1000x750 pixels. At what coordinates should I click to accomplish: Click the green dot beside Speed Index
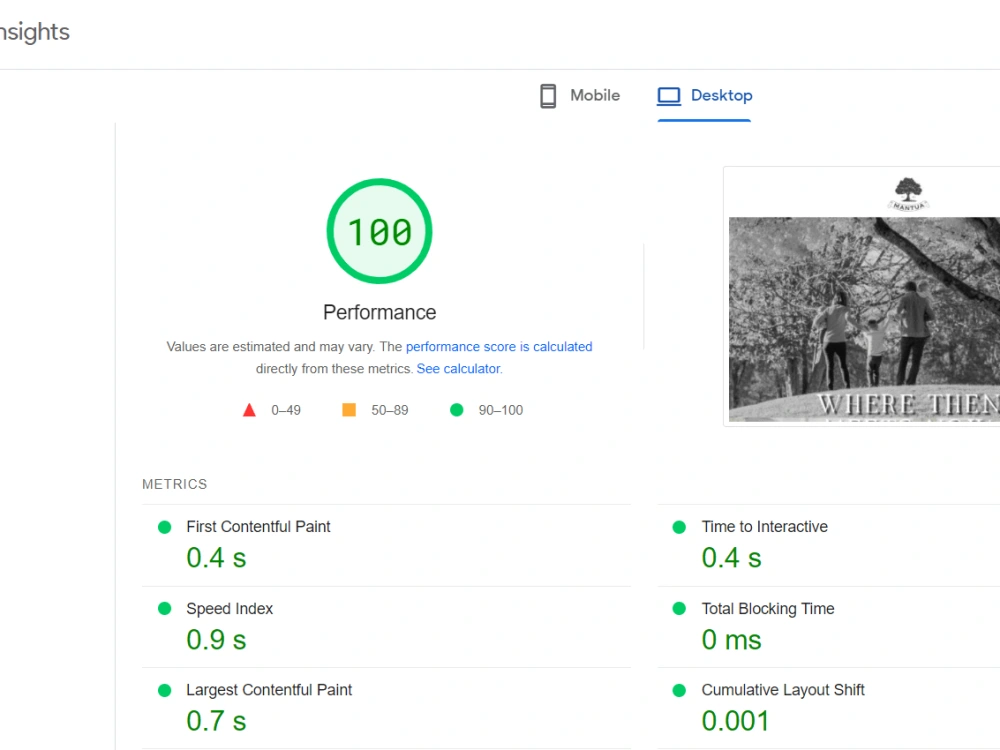point(165,608)
